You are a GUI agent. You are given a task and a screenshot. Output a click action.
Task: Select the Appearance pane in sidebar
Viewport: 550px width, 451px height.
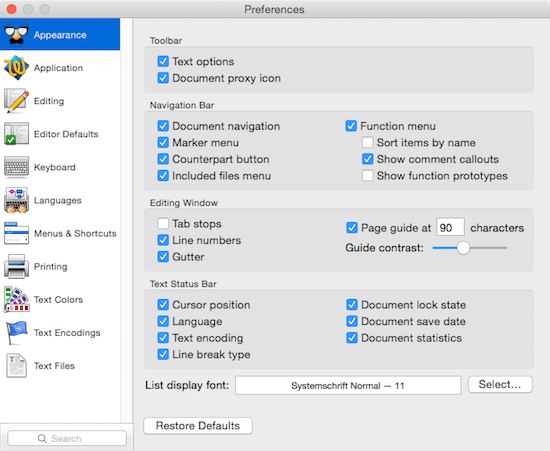coord(60,34)
